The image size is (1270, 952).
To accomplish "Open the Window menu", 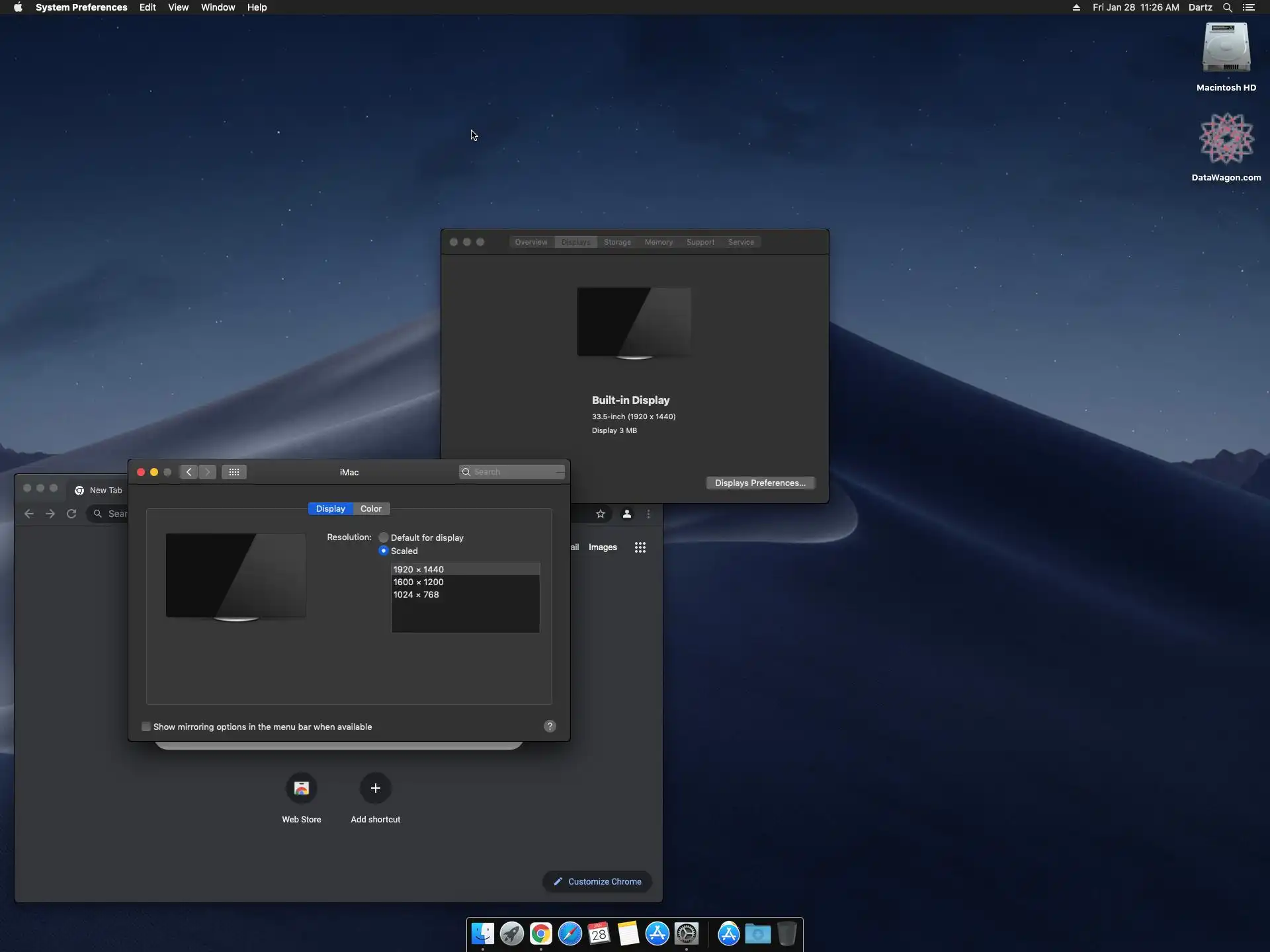I will coord(218,7).
